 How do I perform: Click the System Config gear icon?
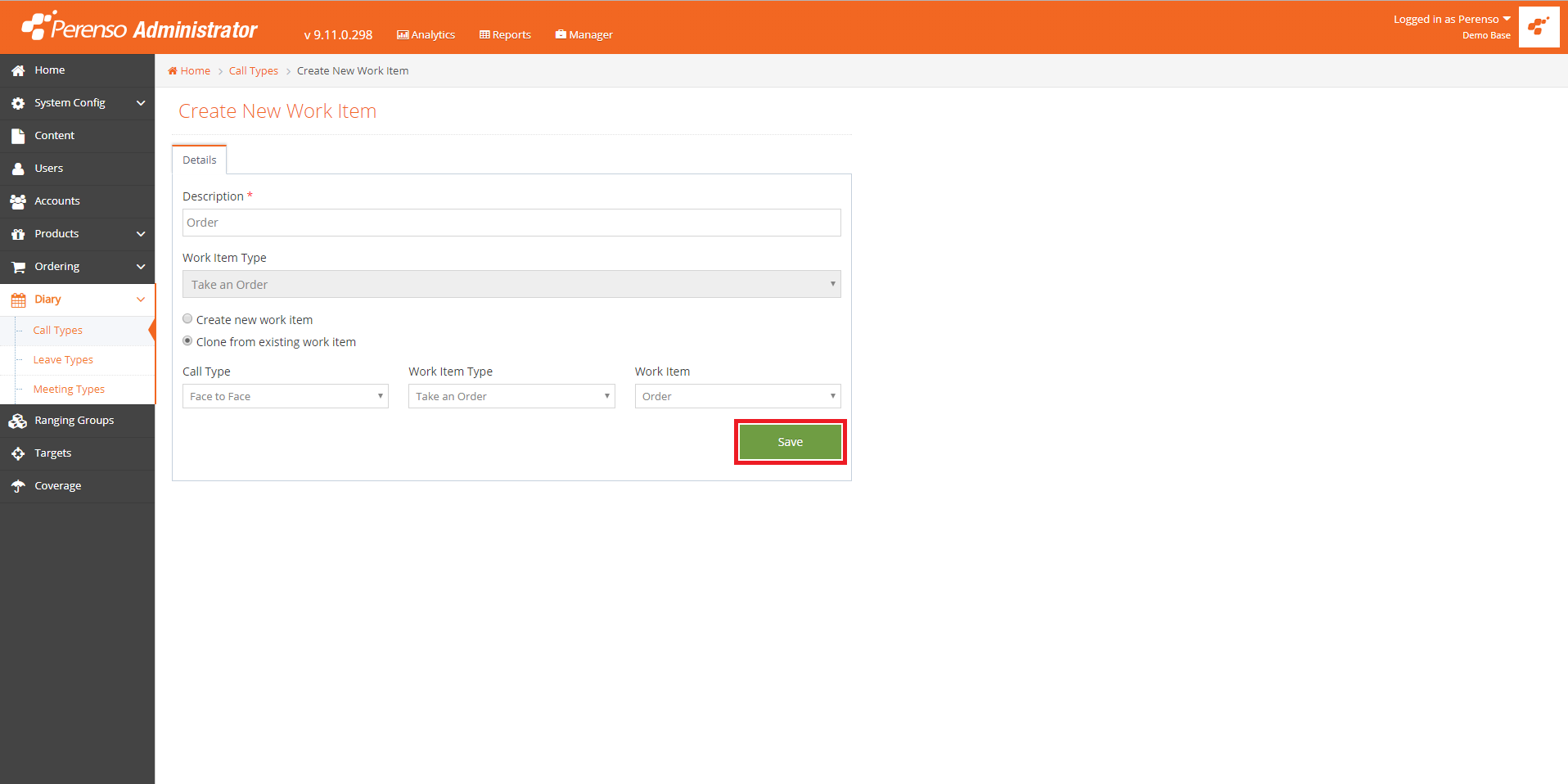pyautogui.click(x=18, y=103)
